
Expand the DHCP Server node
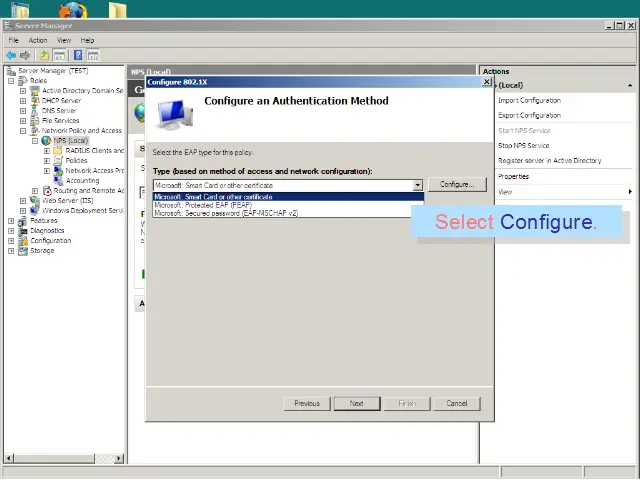(x=23, y=101)
